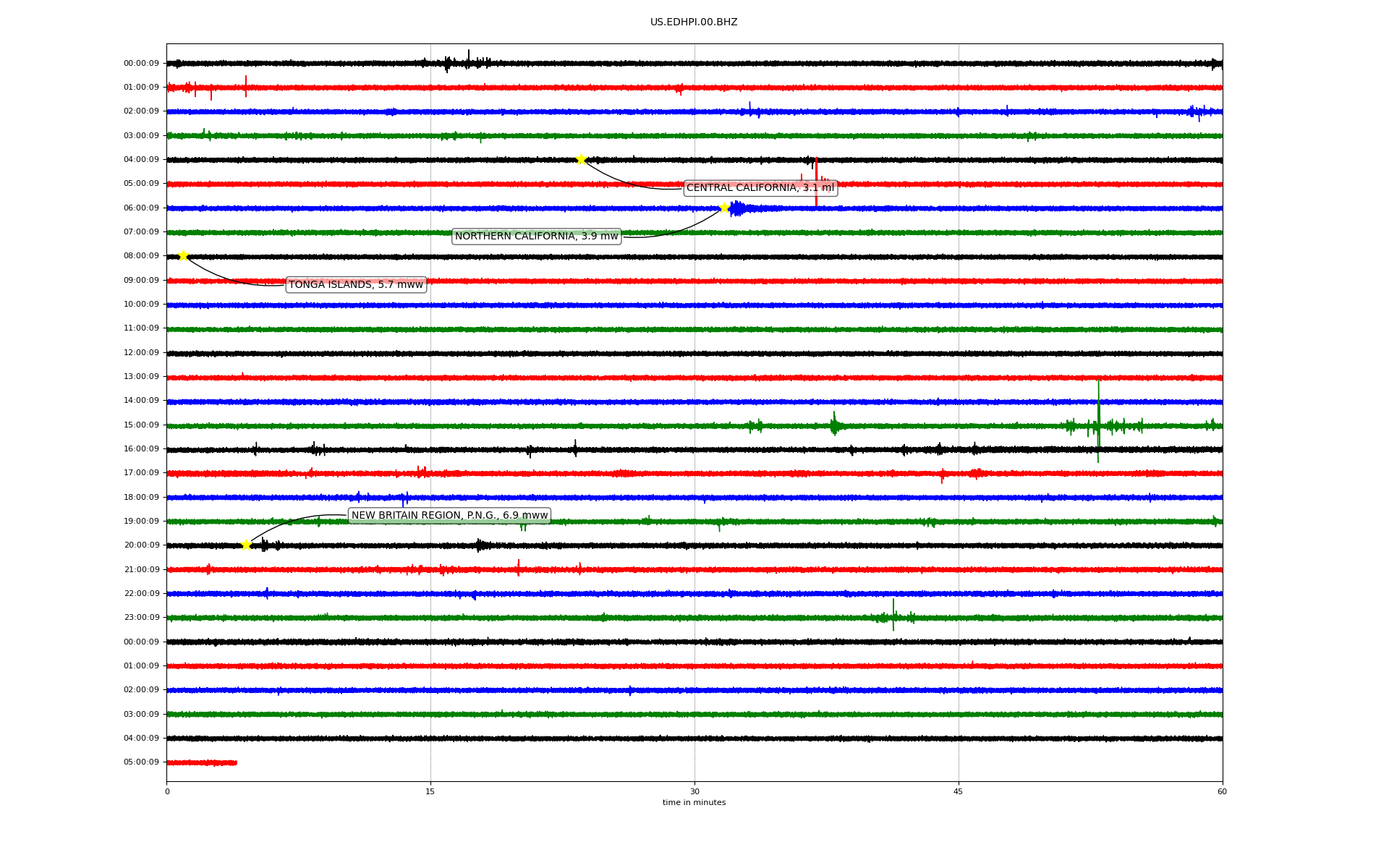Select the NEW BRITAIN REGION 6.9 mww label
1389x868 pixels.
click(x=449, y=516)
